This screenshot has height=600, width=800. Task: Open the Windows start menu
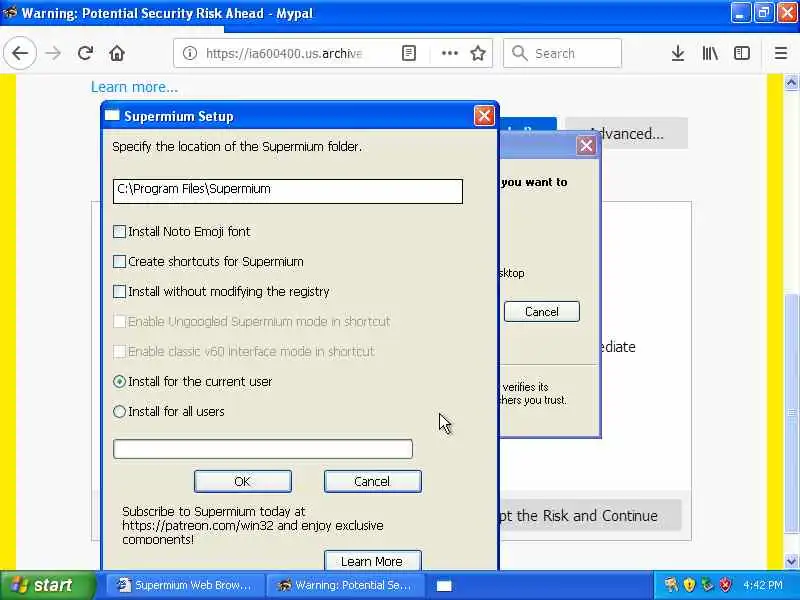click(x=47, y=585)
